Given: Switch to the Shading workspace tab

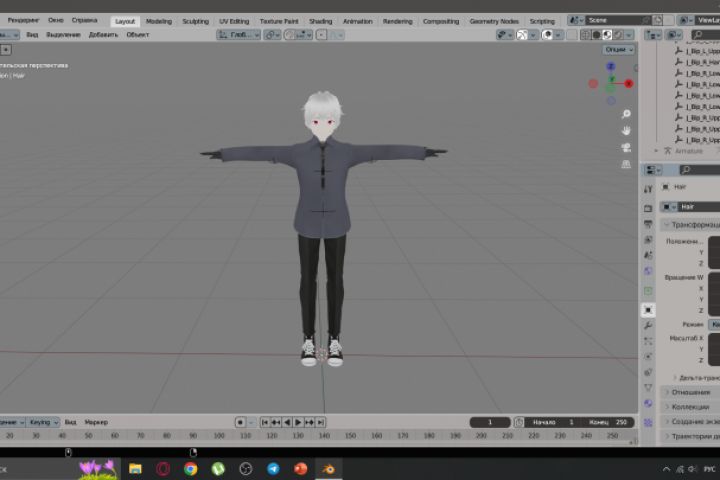Looking at the screenshot, I should 321,21.
